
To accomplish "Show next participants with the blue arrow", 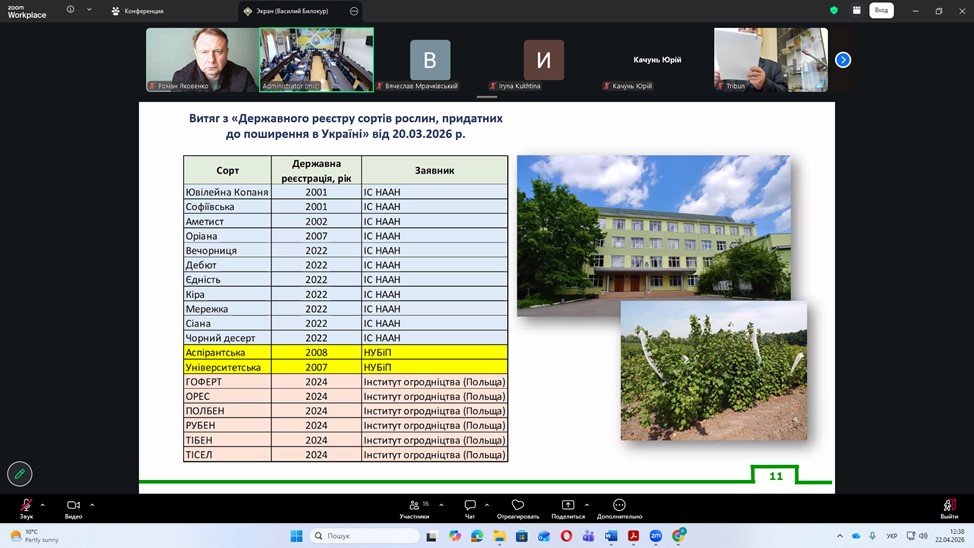I will pos(843,60).
